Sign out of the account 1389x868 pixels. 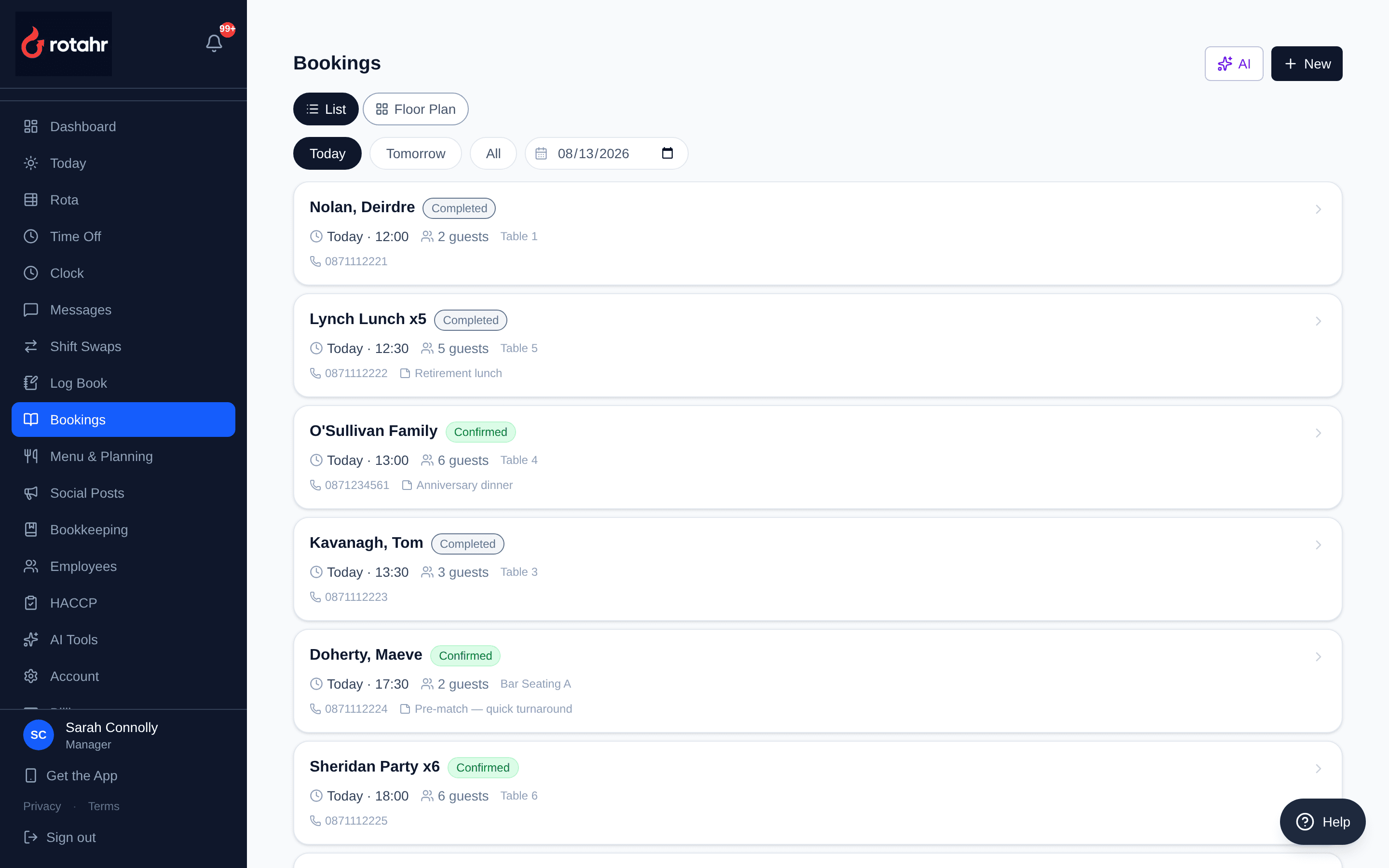60,838
